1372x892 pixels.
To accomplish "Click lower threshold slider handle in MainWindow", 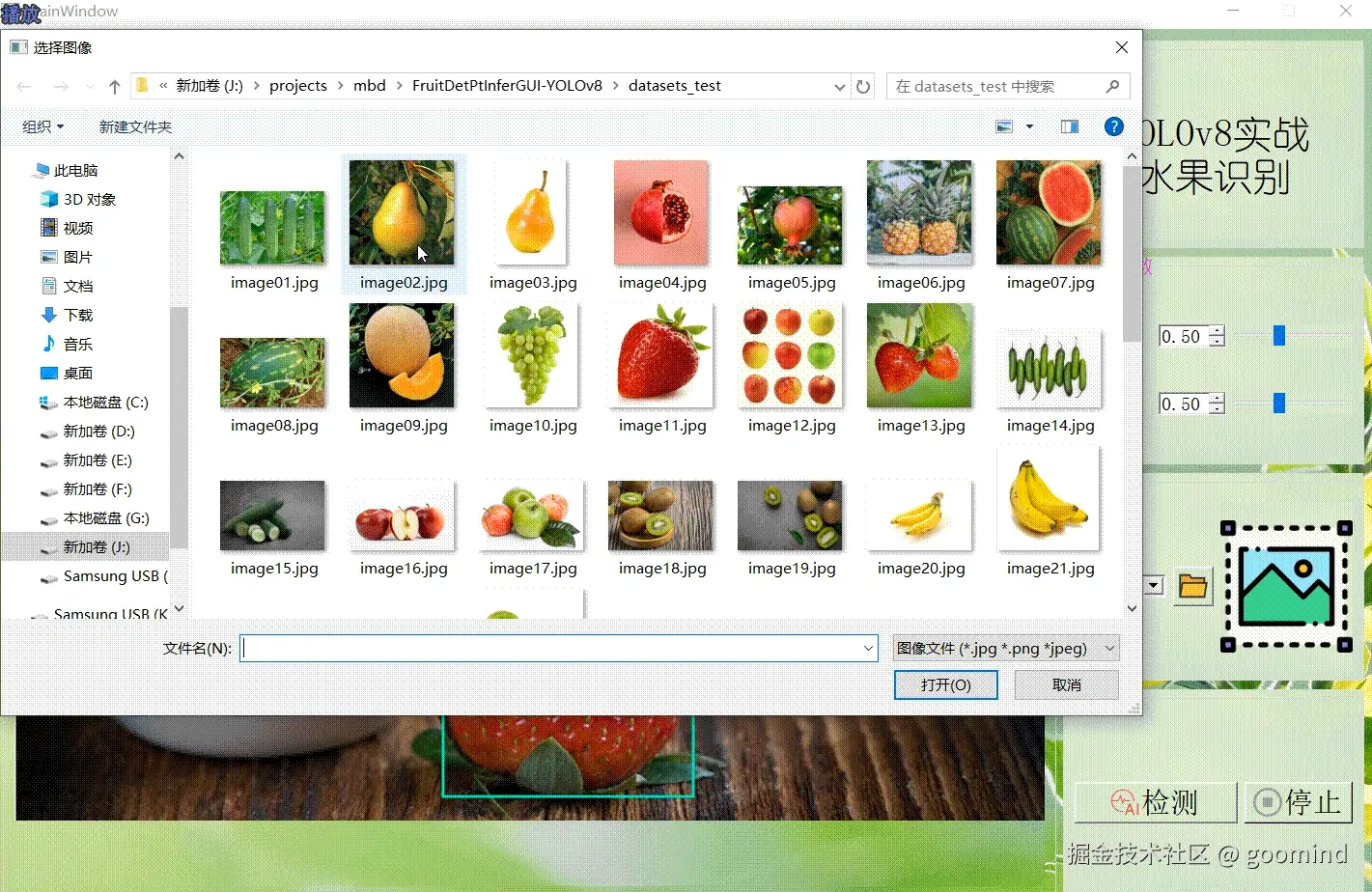I will coord(1279,403).
